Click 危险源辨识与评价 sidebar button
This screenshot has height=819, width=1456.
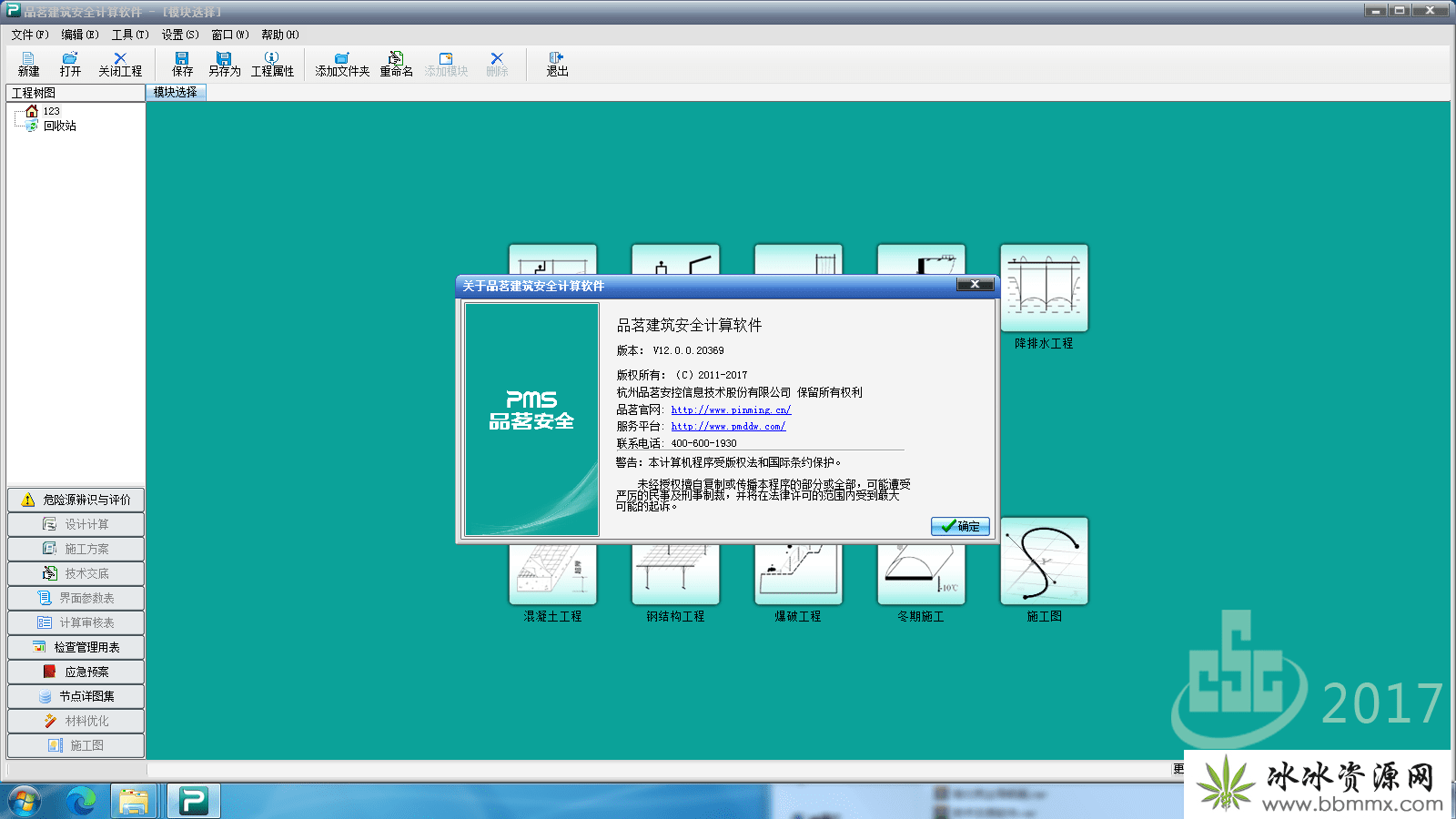pos(76,500)
